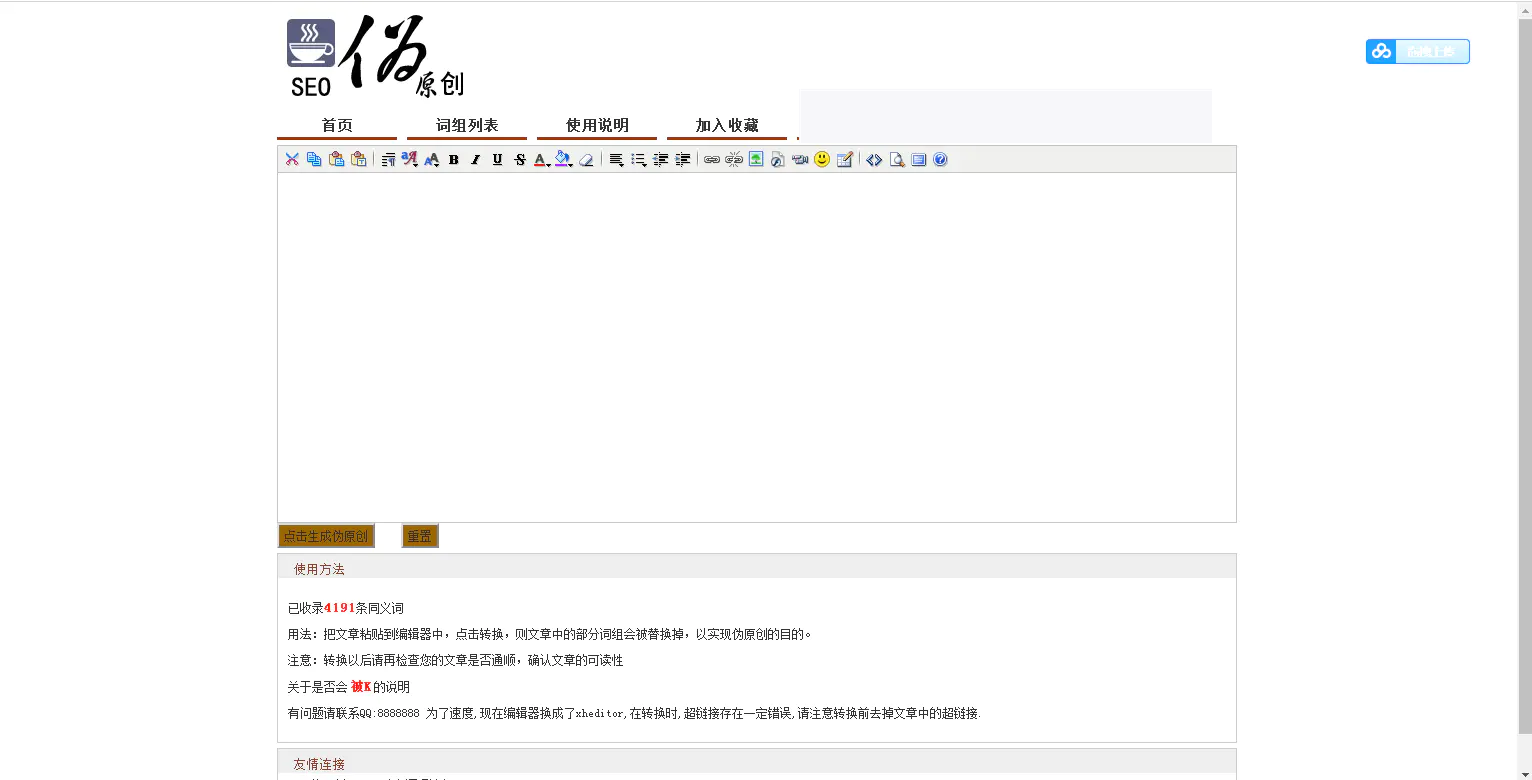View HTML source with the code icon
1532x780 pixels.
[x=874, y=159]
